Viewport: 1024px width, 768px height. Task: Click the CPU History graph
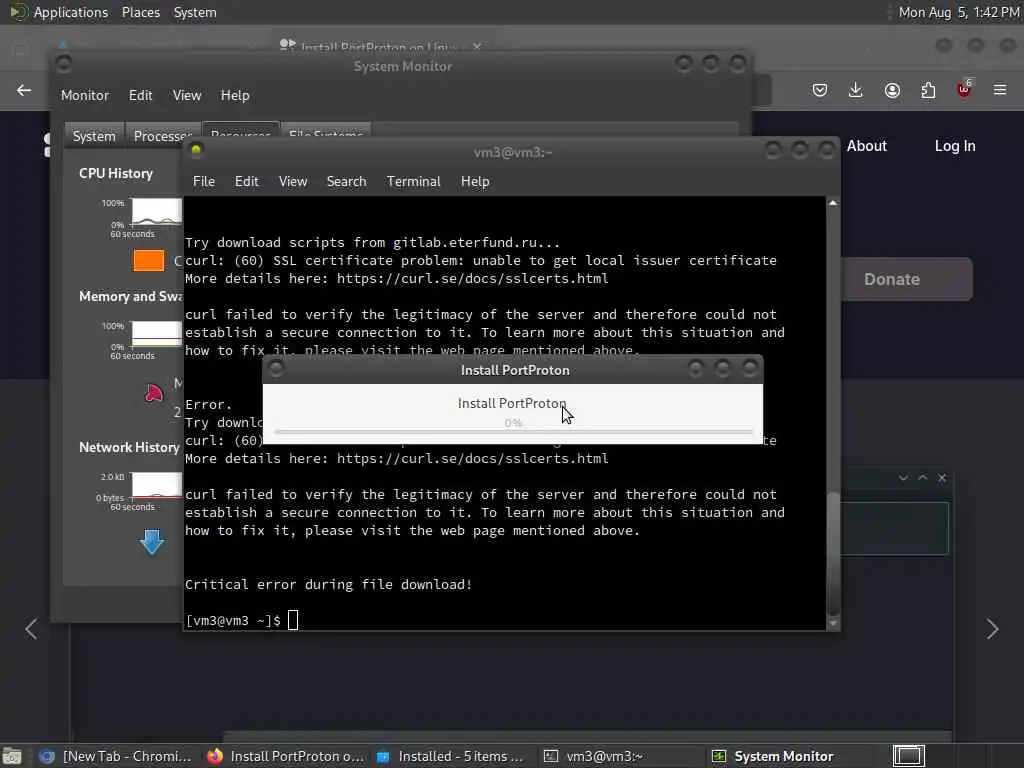[x=157, y=212]
